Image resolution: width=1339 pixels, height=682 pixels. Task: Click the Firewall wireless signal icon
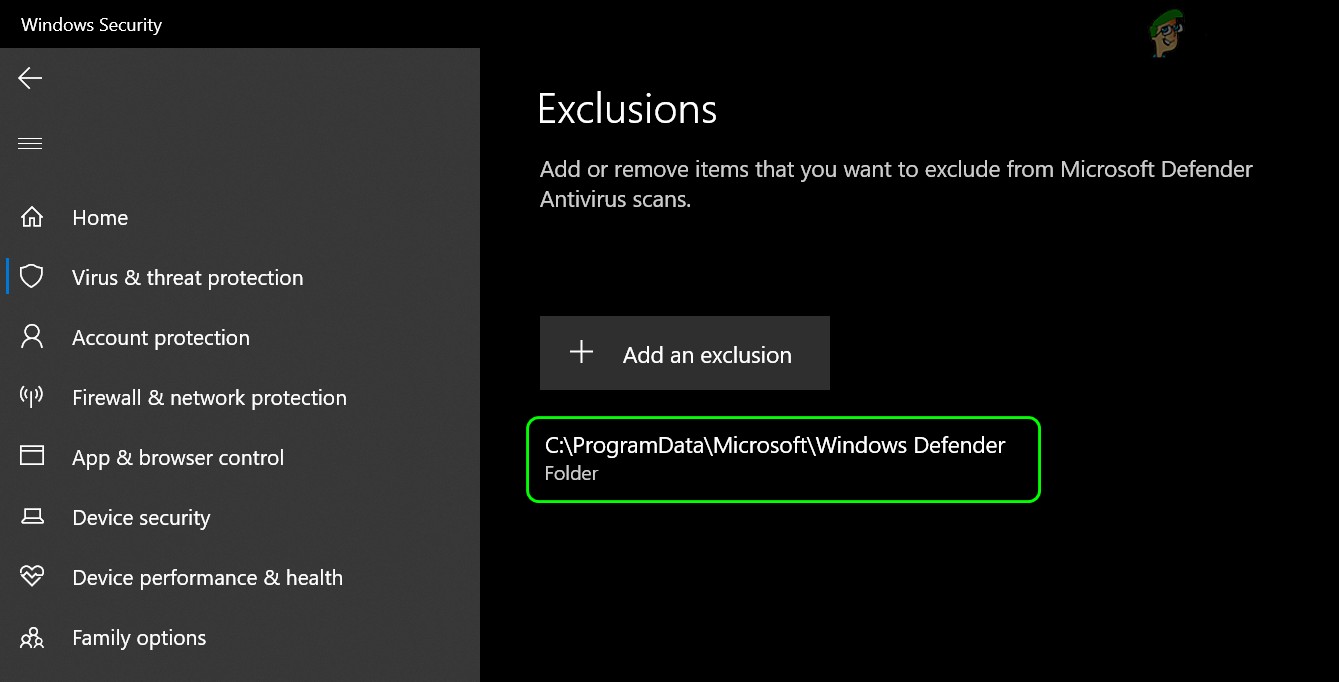(x=32, y=397)
